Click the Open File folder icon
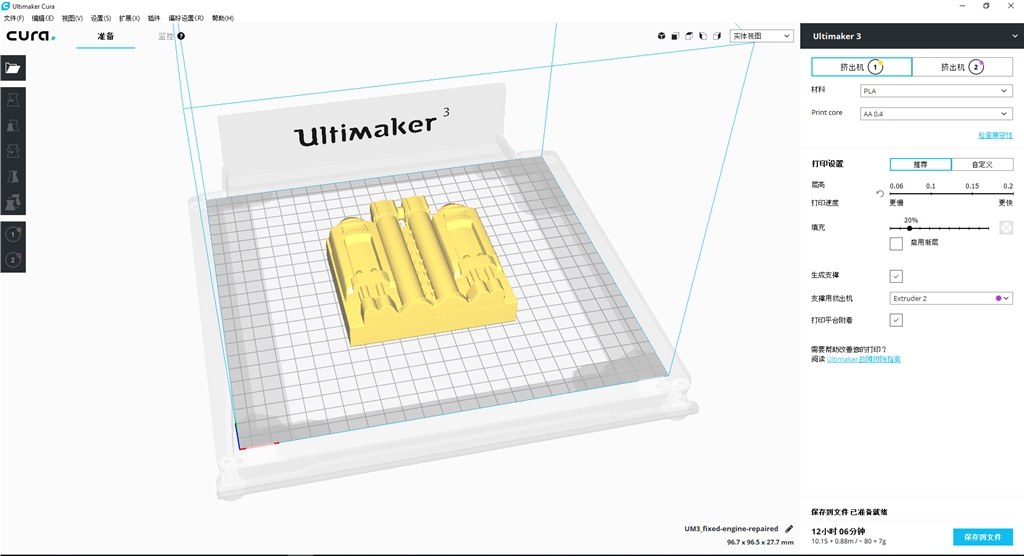The image size is (1024, 556). click(x=13, y=68)
